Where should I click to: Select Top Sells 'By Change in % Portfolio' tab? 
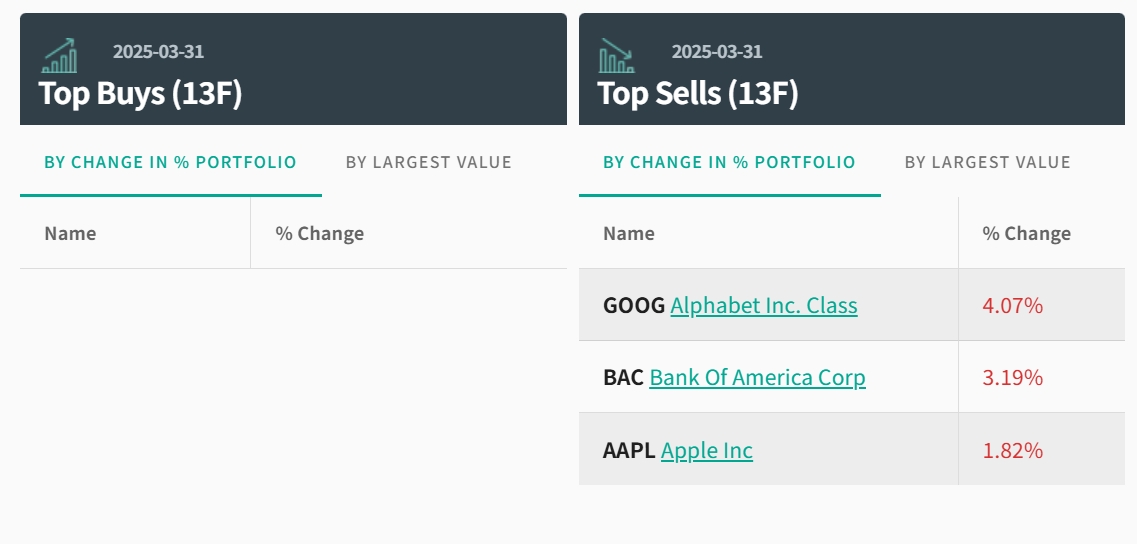click(x=729, y=162)
